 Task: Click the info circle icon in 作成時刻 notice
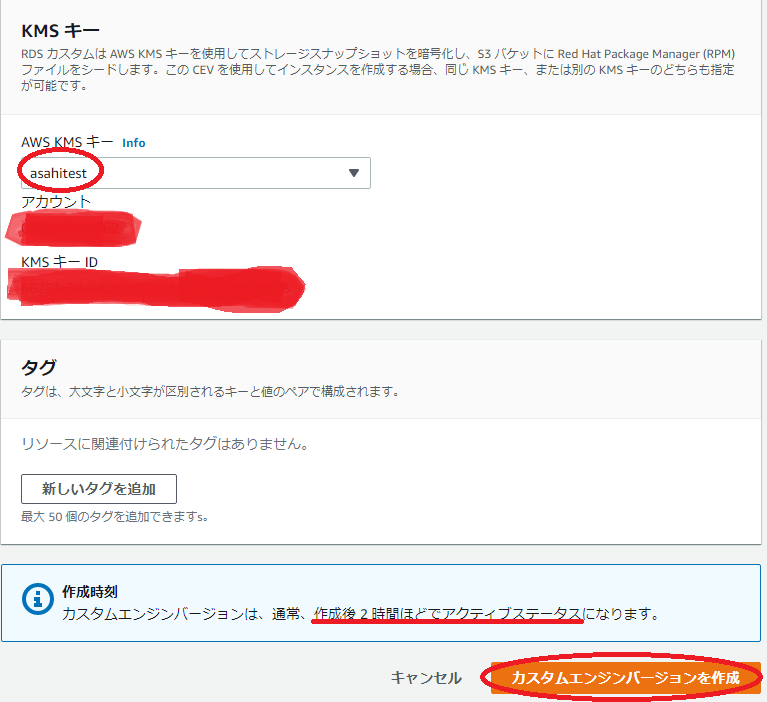point(38,599)
